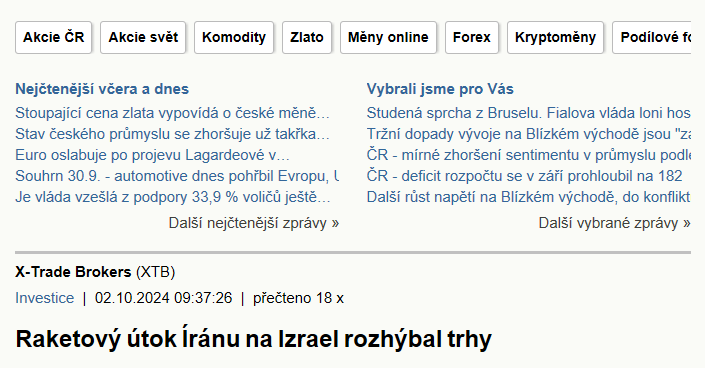Open Studená sprcha z Bruselu article
Viewport: 705px width, 368px height.
click(528, 113)
